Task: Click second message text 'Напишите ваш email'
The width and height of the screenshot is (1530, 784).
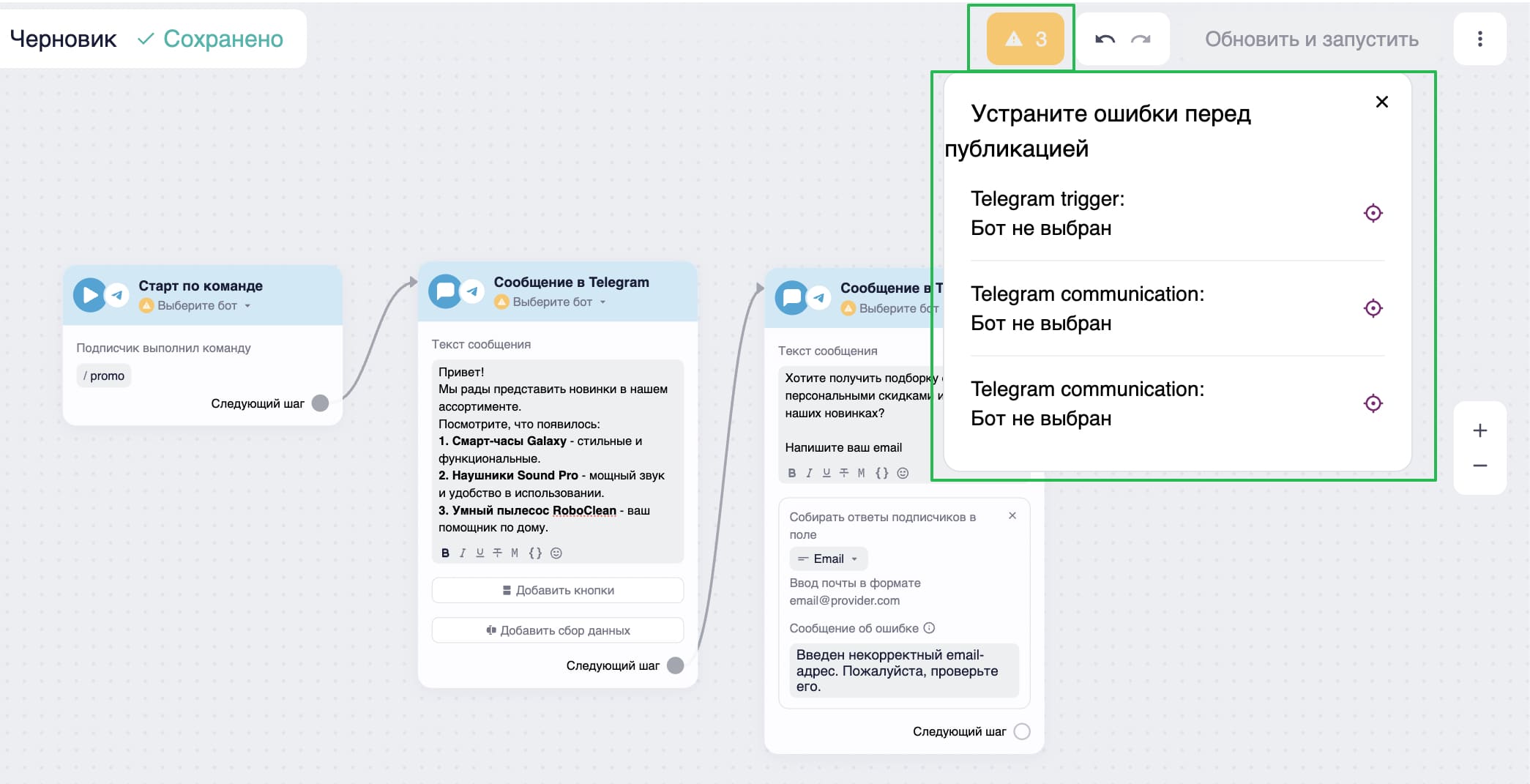Action: coord(843,447)
